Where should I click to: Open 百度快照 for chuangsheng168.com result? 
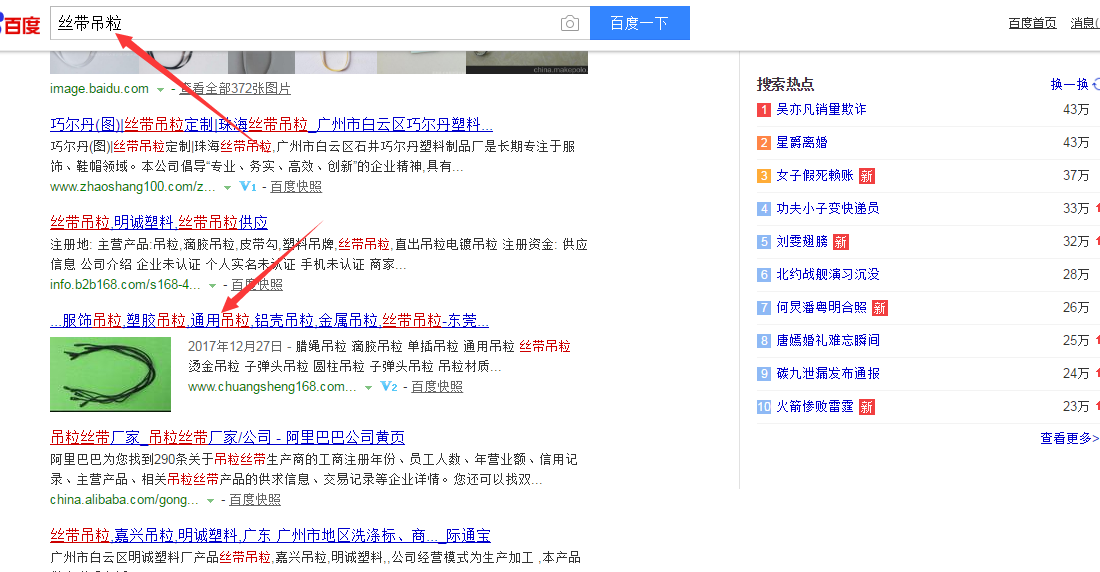[437, 386]
